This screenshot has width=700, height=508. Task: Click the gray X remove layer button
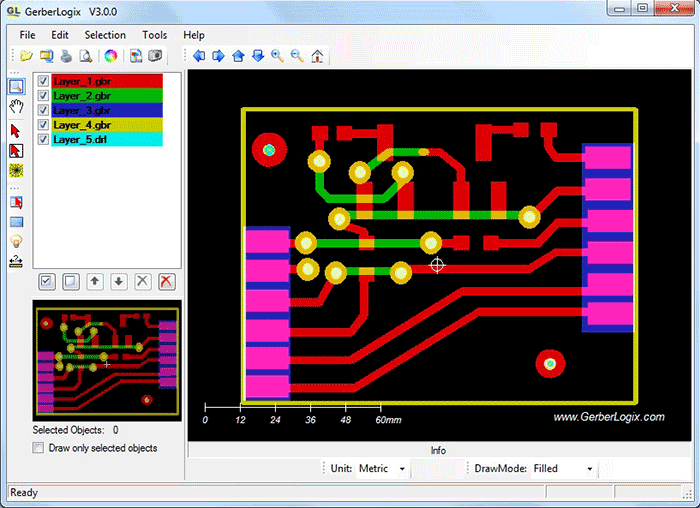tap(142, 282)
